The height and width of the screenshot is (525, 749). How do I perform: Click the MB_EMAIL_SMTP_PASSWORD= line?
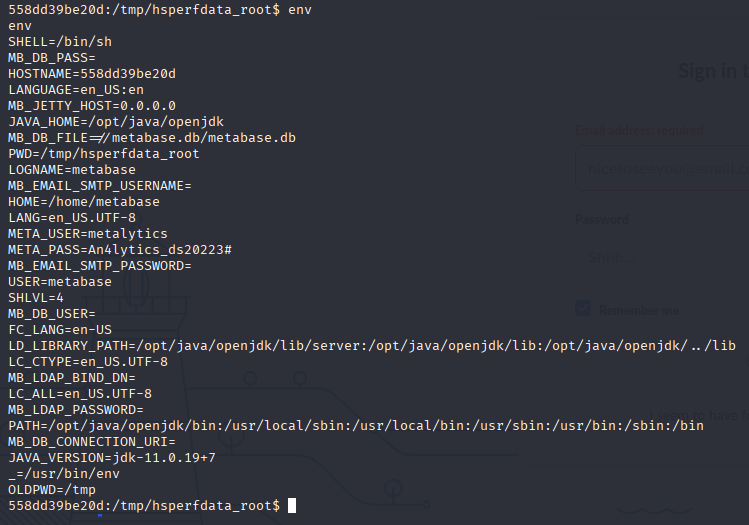point(100,266)
